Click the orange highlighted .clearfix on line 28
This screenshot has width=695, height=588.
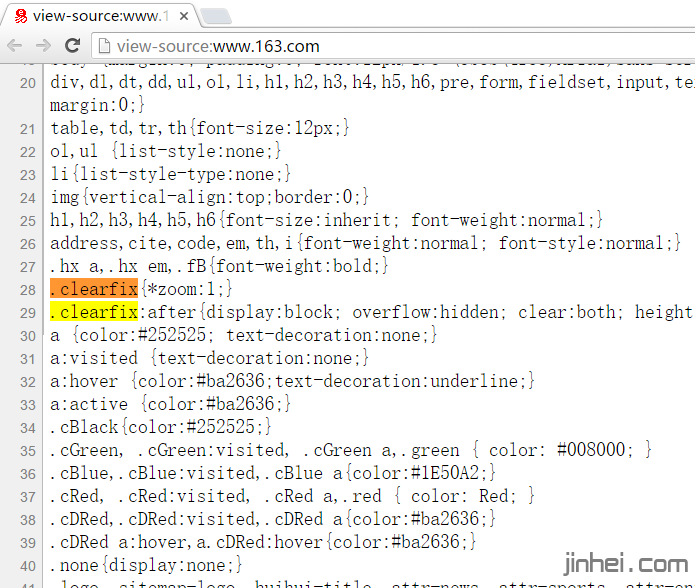pos(94,289)
